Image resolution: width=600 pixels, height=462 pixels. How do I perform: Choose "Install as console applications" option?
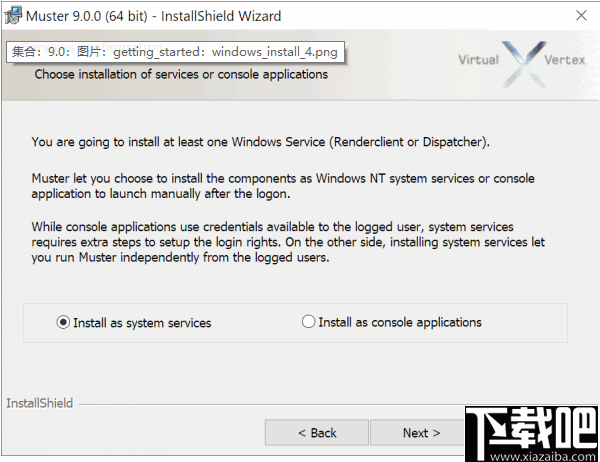point(309,322)
